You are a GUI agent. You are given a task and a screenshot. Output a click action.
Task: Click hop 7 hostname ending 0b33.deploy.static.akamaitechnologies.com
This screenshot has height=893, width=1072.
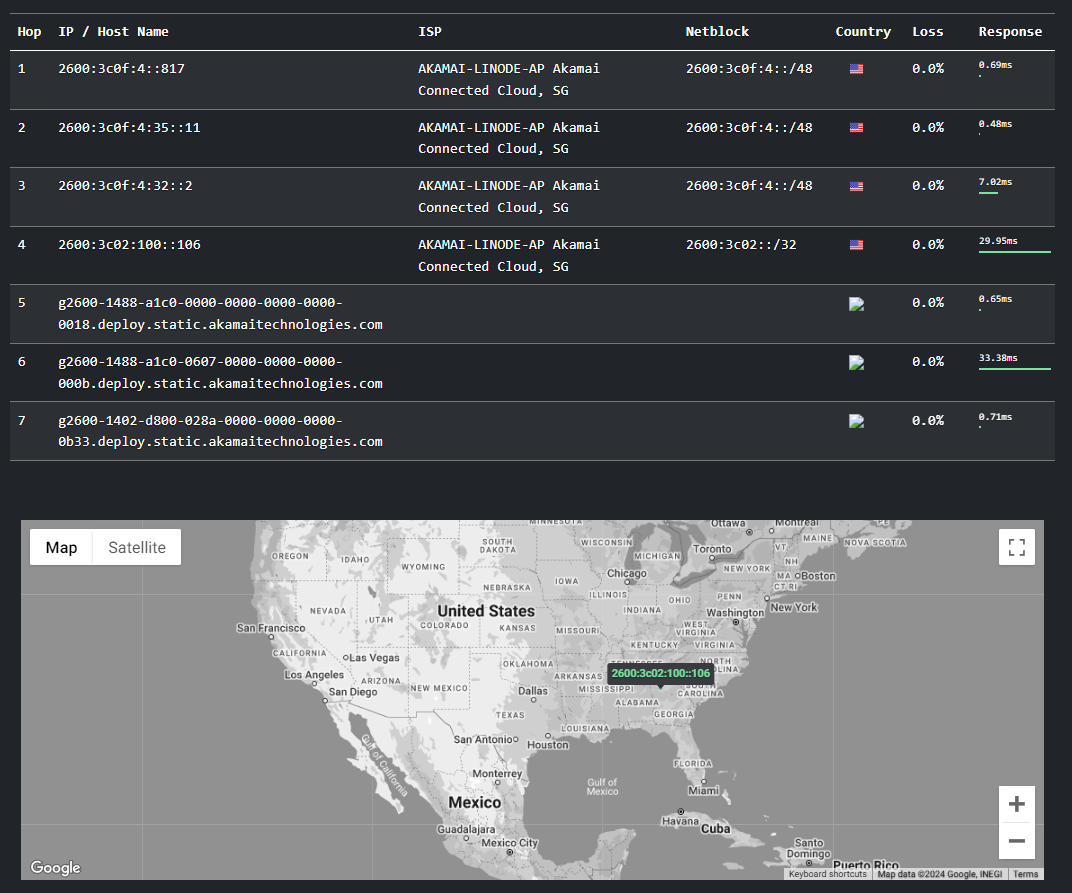[220, 431]
